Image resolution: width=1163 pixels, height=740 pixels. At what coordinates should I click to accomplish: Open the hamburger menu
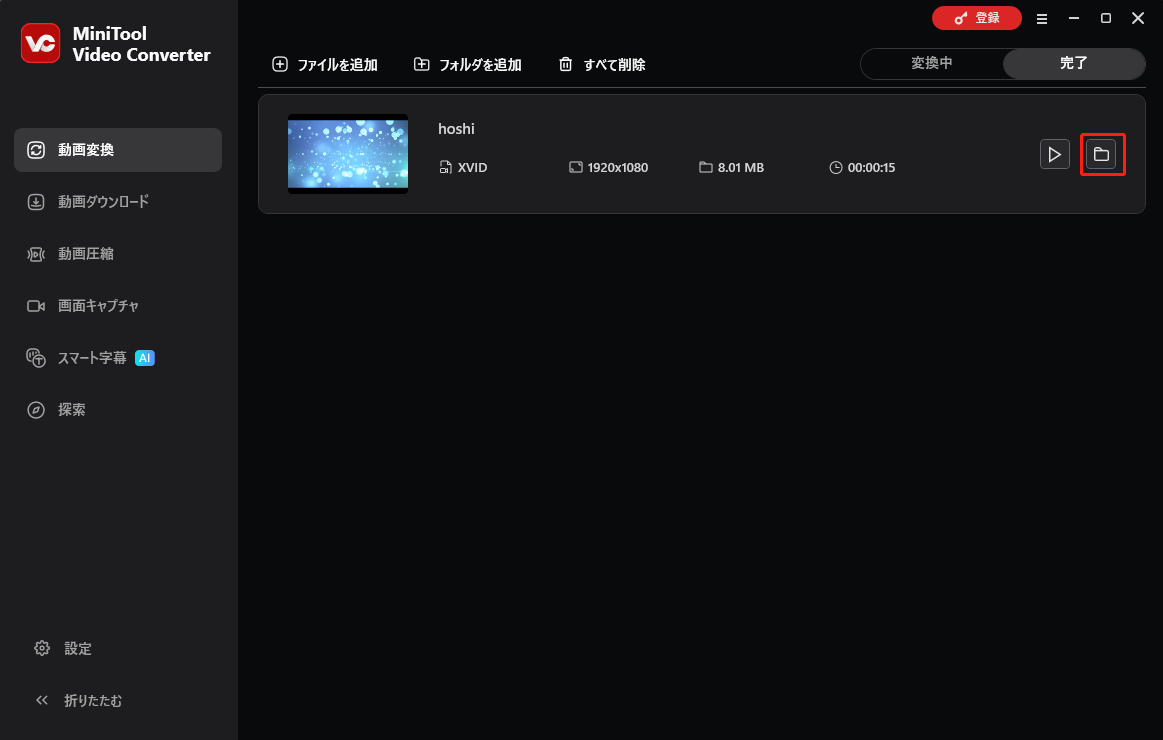1041,18
